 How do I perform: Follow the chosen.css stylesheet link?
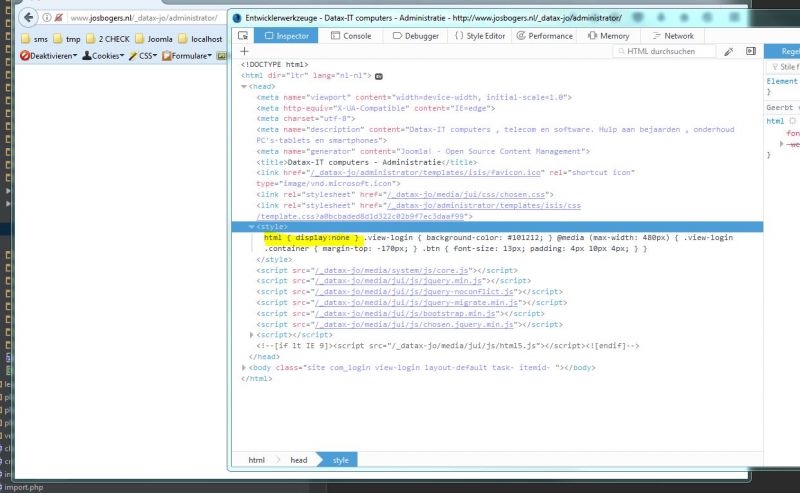pyautogui.click(x=466, y=194)
